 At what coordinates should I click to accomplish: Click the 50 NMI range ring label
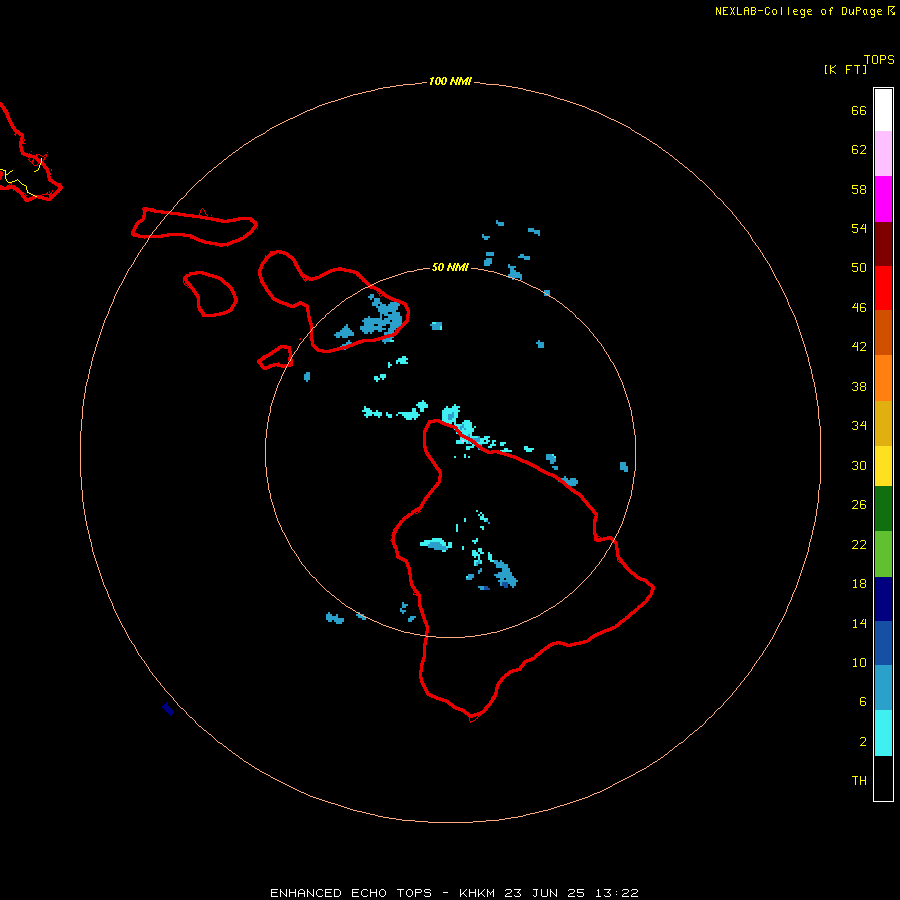tap(450, 267)
